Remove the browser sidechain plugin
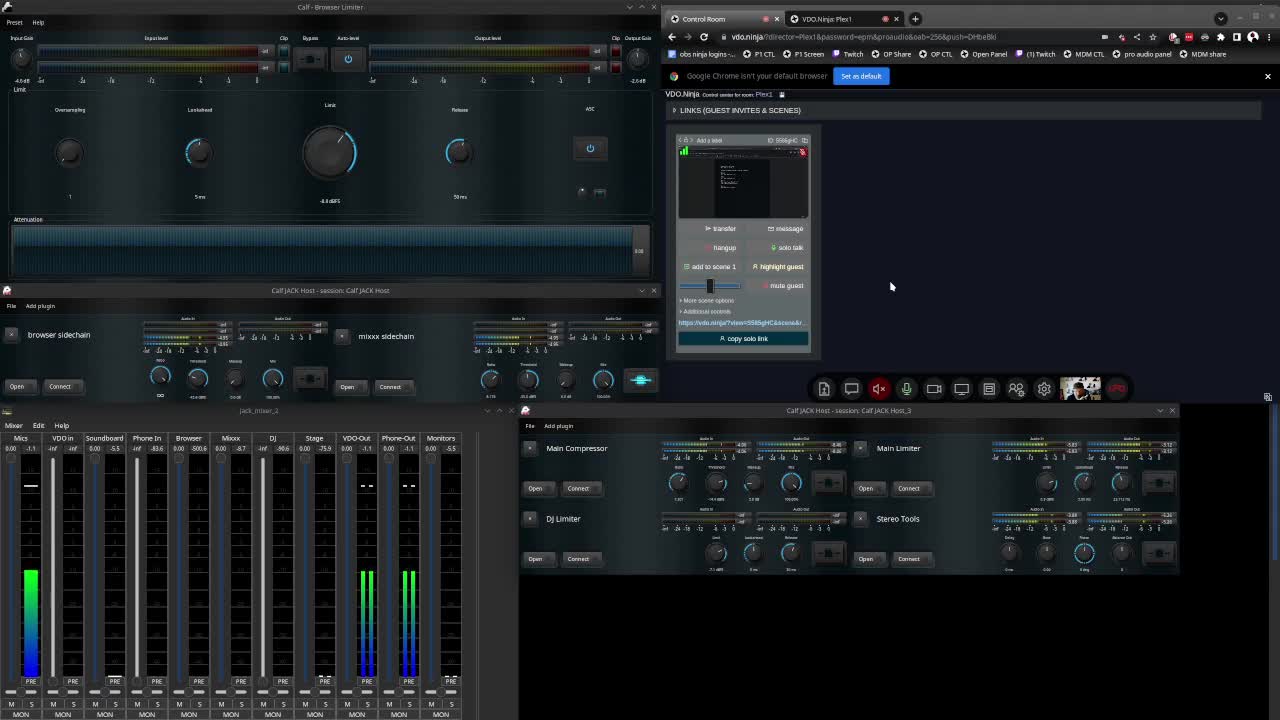Screen dimensions: 1280x720 11,335
